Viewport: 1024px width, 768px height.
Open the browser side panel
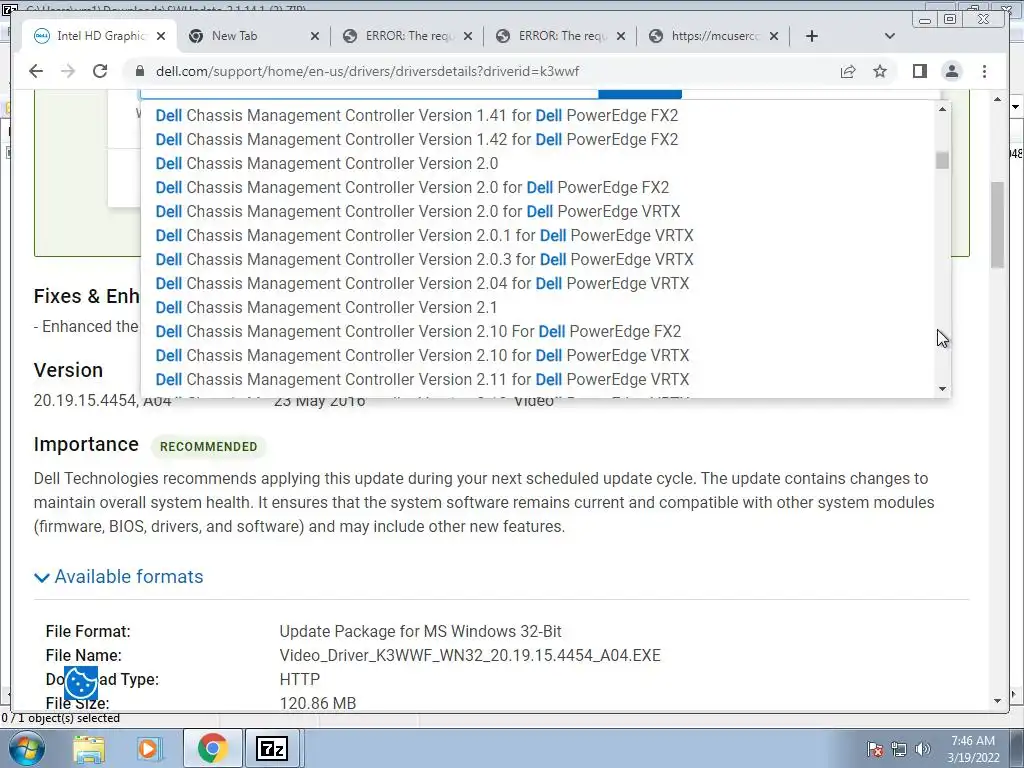coord(920,71)
